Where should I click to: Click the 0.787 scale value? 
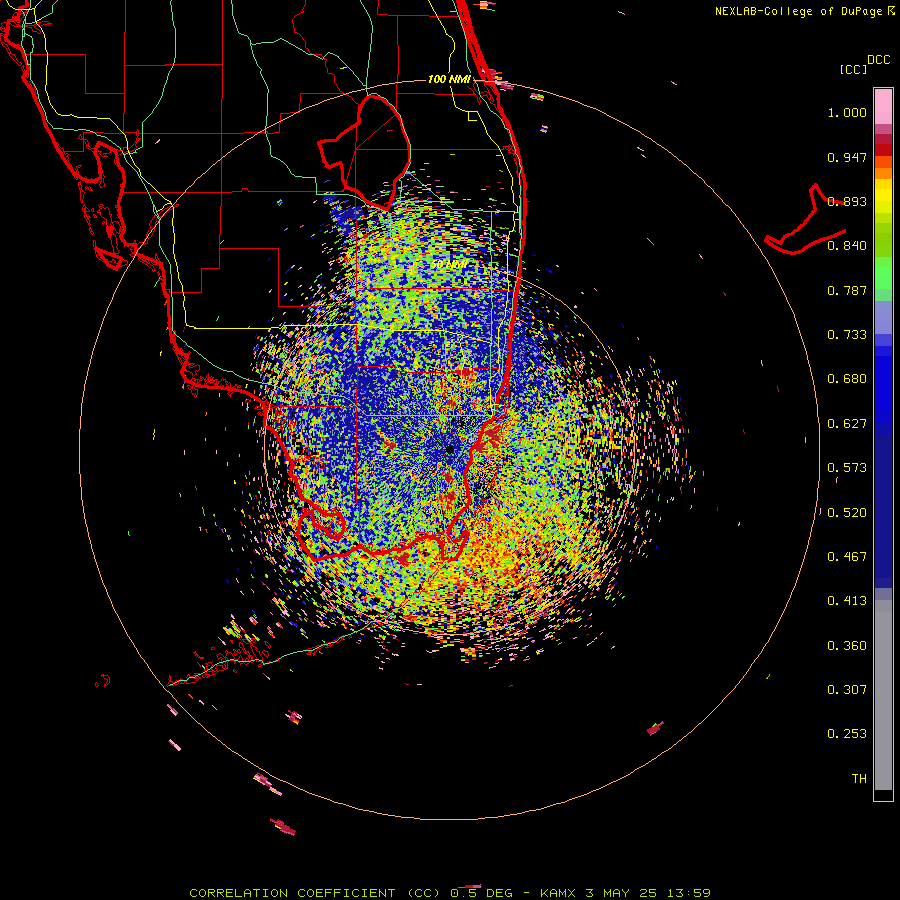(847, 290)
